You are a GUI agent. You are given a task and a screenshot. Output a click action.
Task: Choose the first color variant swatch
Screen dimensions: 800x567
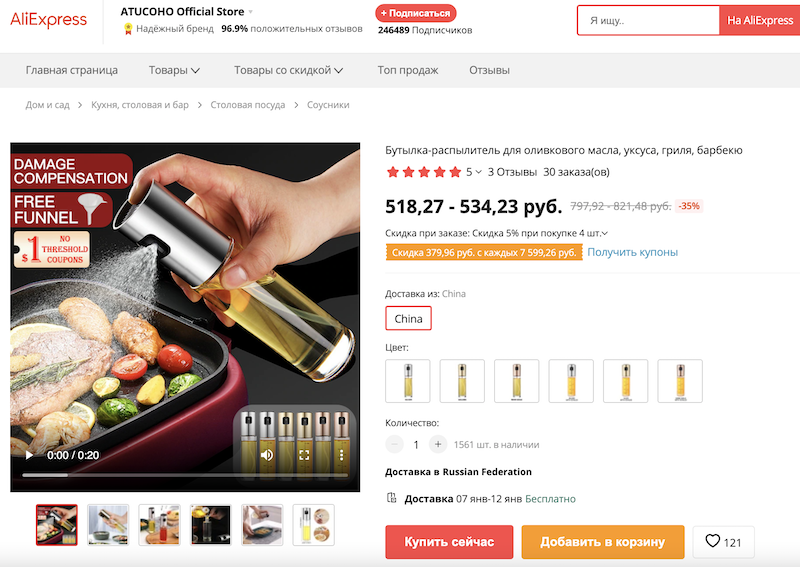[x=408, y=381]
